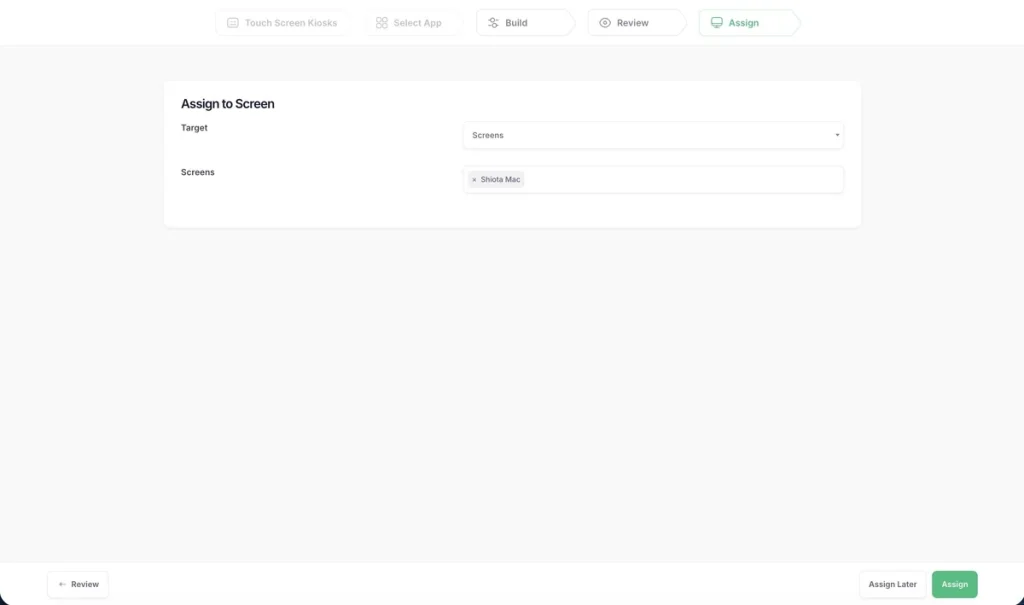This screenshot has width=1024, height=605.
Task: Click the Build step sliders icon
Action: [493, 23]
